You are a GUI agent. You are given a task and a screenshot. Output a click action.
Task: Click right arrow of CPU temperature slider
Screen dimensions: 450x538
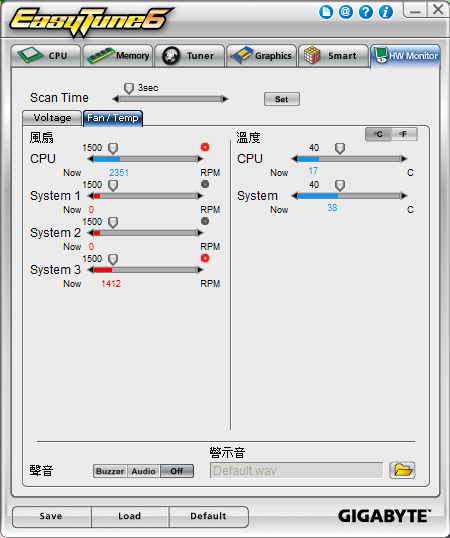(x=404, y=159)
